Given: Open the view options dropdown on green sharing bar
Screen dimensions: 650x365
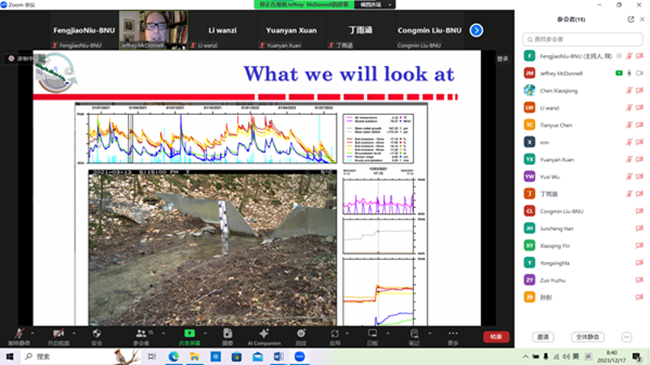Looking at the screenshot, I should (375, 5).
